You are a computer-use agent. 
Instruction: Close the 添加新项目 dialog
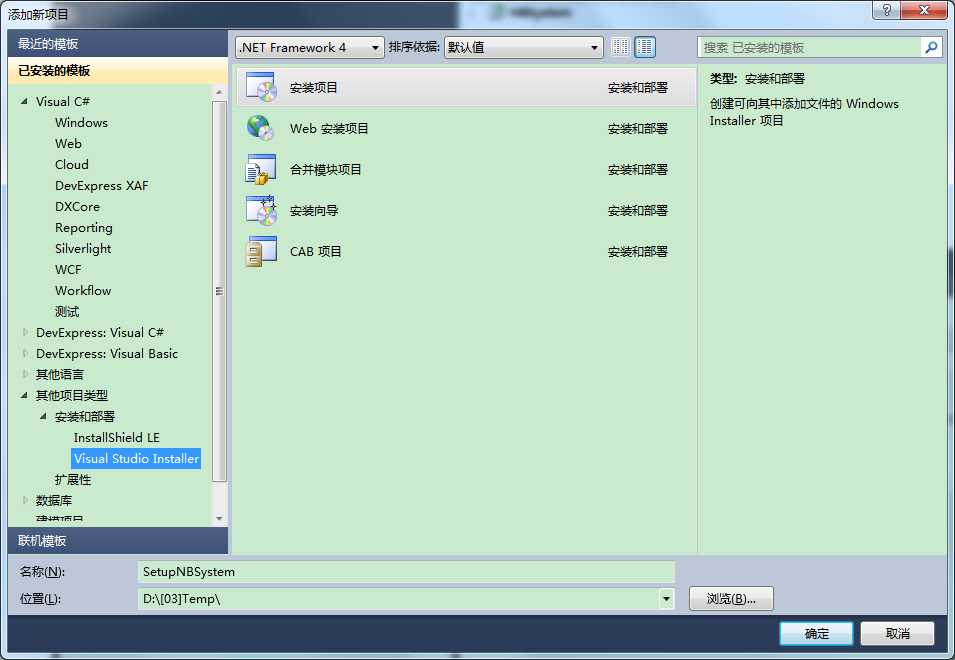click(x=923, y=10)
